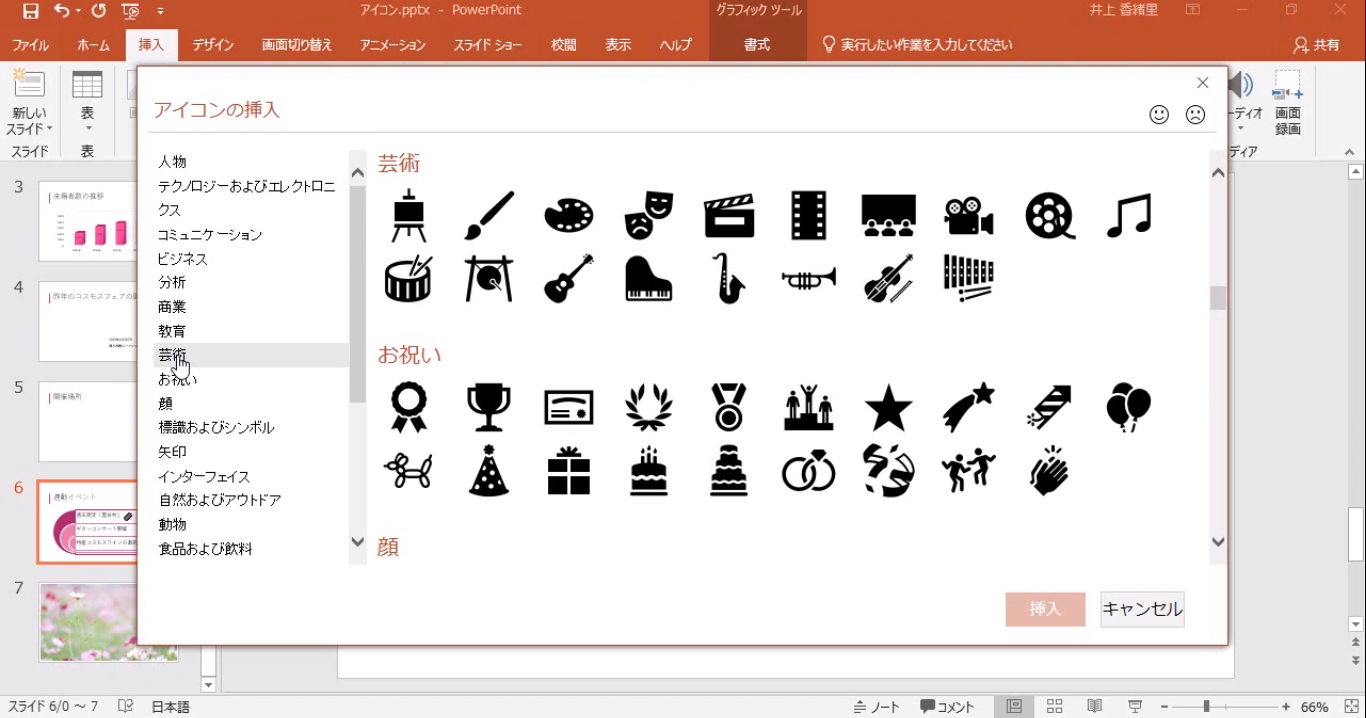
Task: Click the zoom slider handle
Action: [x=1207, y=707]
